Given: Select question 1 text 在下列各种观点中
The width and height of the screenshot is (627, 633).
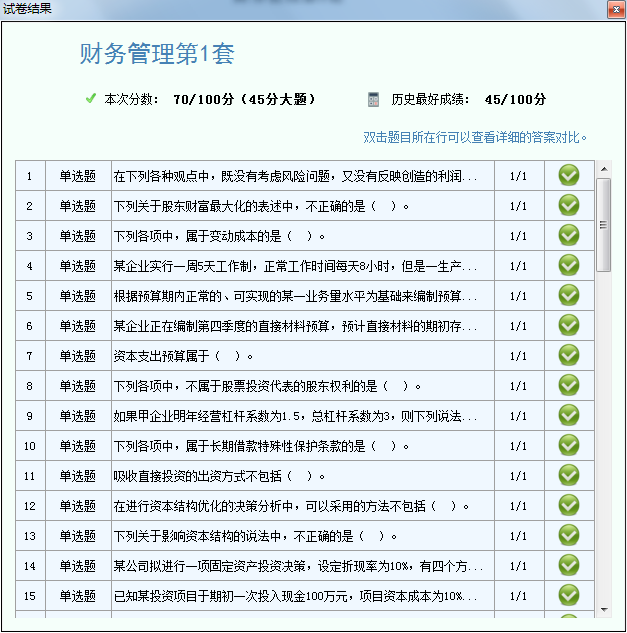Looking at the screenshot, I should tap(303, 176).
